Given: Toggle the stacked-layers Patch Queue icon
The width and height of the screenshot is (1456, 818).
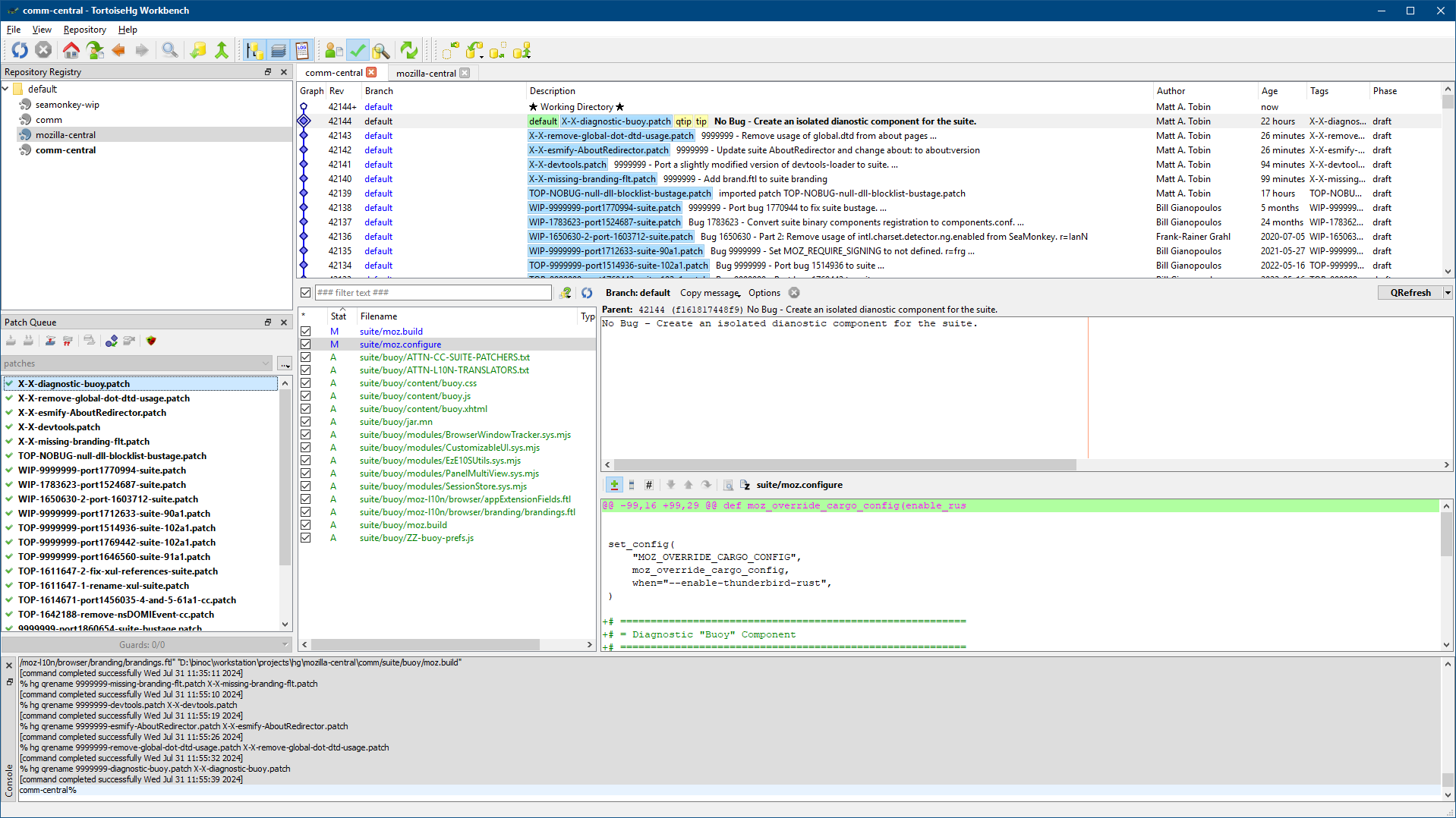Looking at the screenshot, I should coord(279,50).
